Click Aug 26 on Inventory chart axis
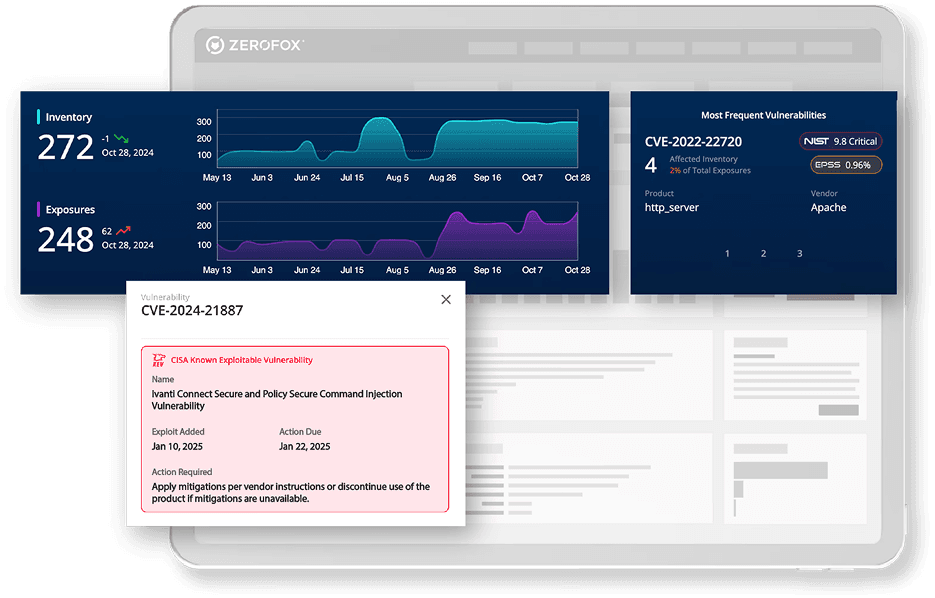 point(442,177)
